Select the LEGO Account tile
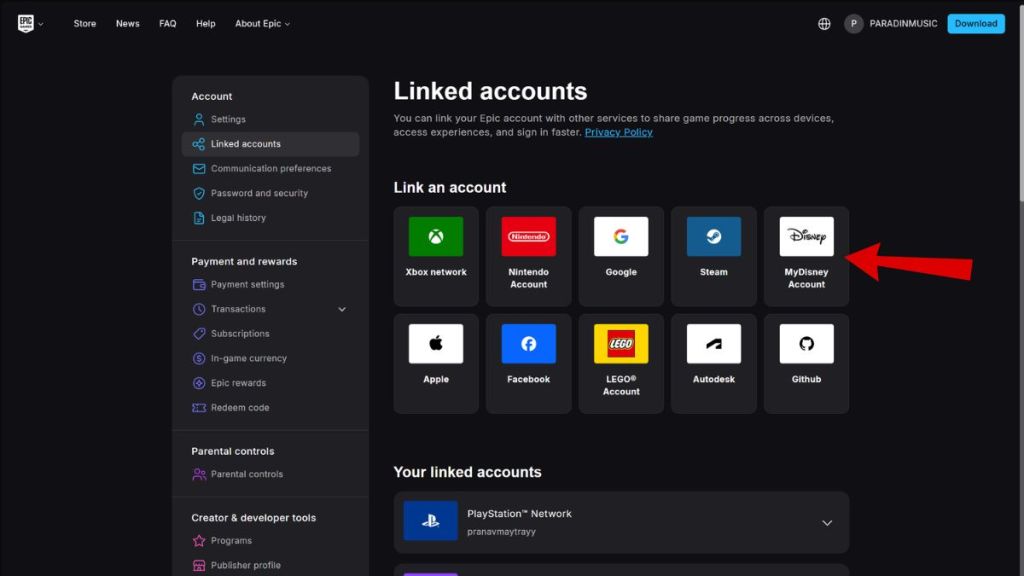1024x576 pixels. click(x=621, y=362)
